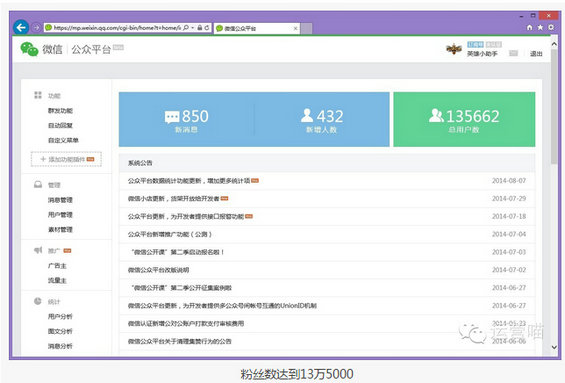Viewport: 565px width, 383px height.
Task: Click the page scrollbar up arrow
Action: point(554,44)
